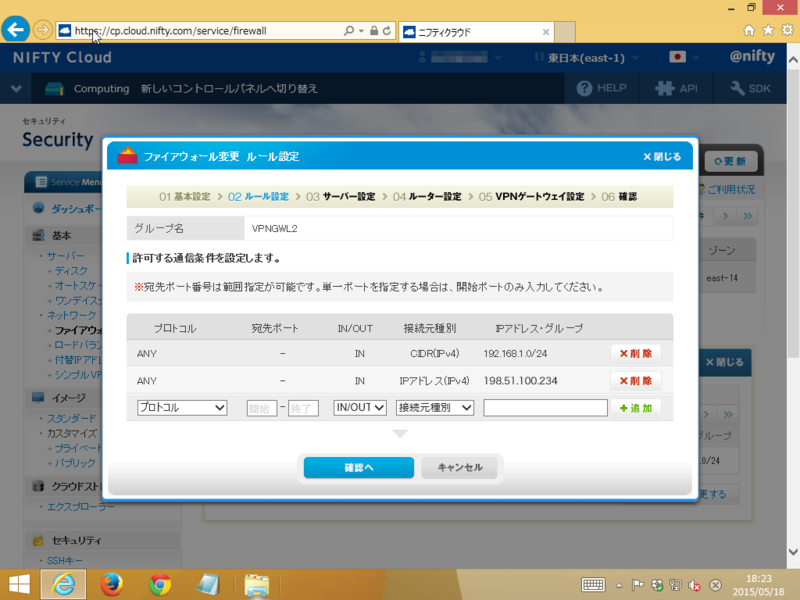Open the 東日本(east-1) region selector

(586, 58)
